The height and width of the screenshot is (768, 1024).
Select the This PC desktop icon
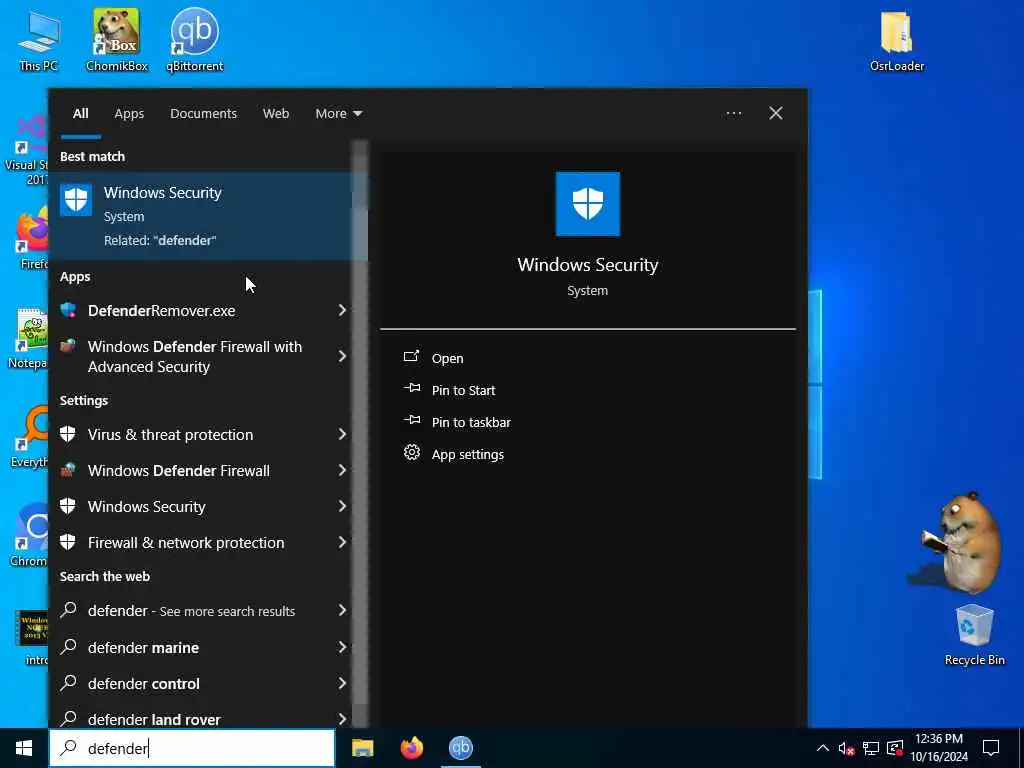pos(38,40)
